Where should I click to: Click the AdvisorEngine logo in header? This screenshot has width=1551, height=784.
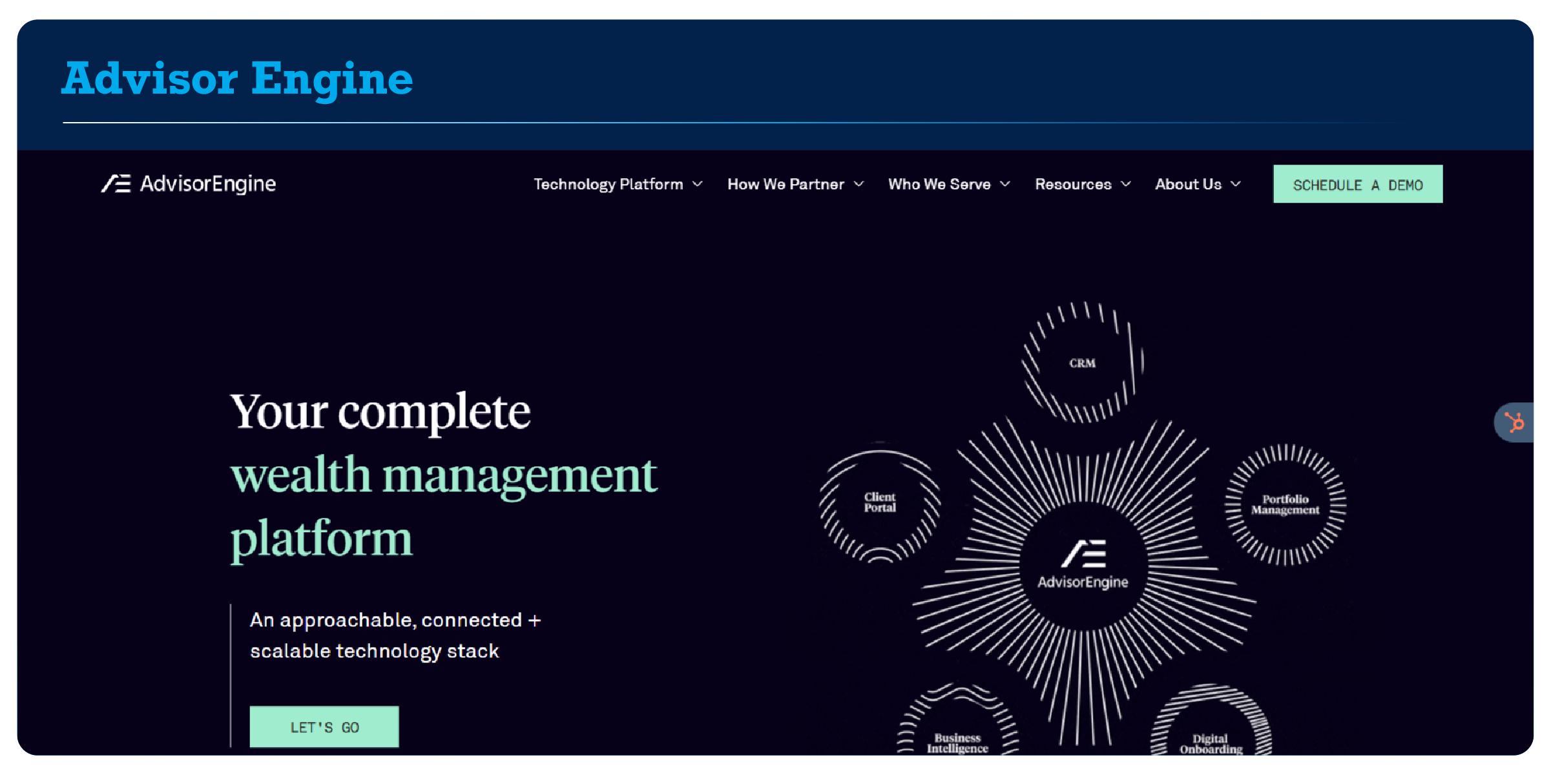coord(189,184)
